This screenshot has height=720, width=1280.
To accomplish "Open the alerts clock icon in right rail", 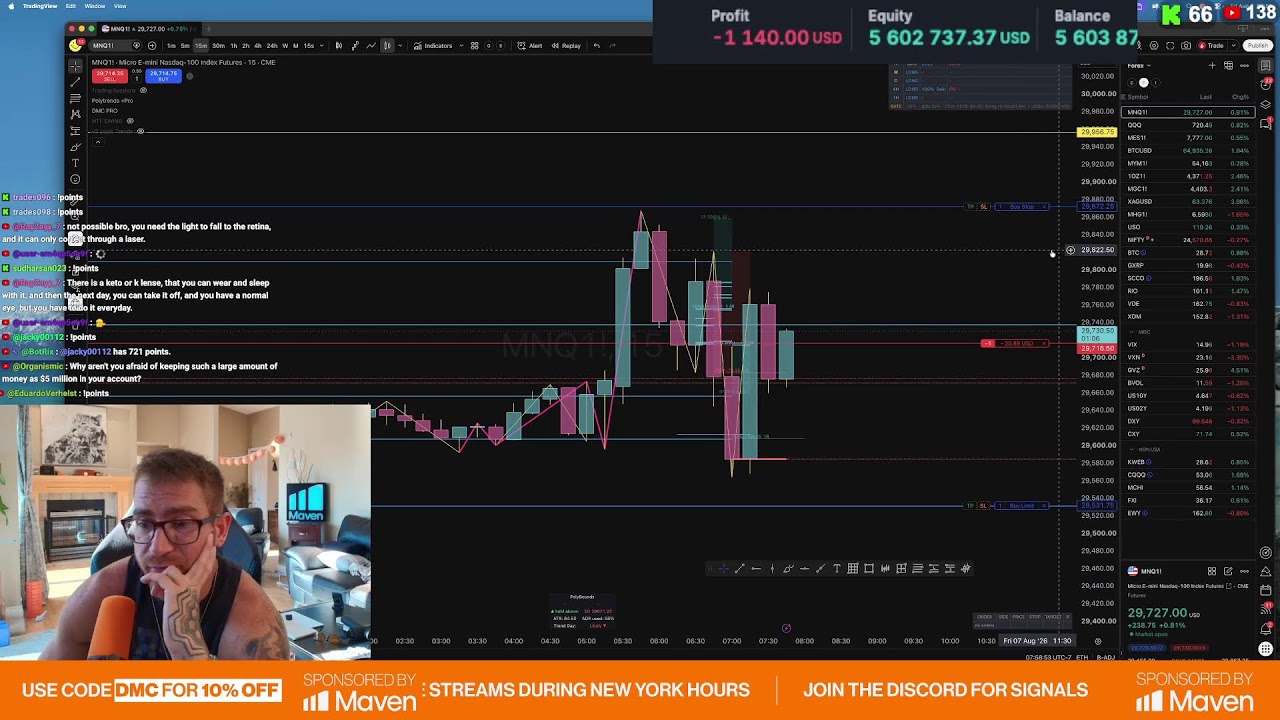I will [1265, 85].
